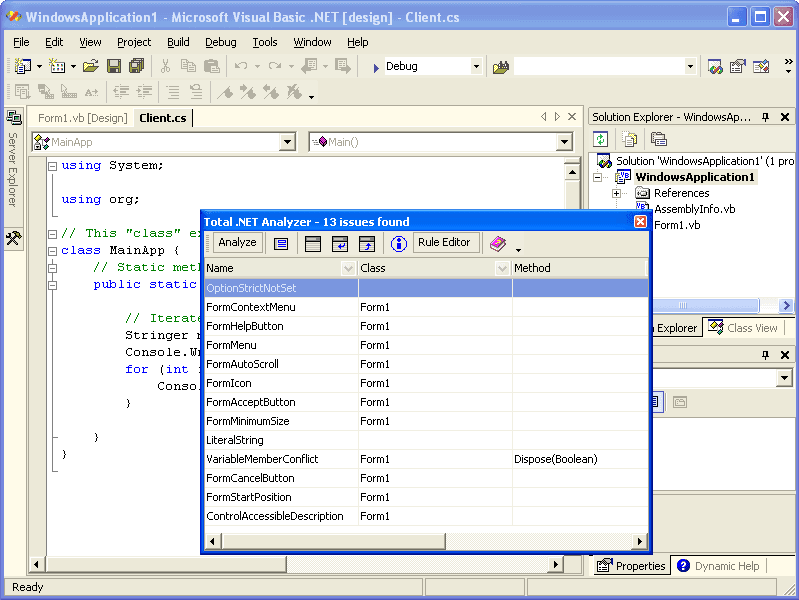Click the Start debugging play arrow
Viewport: 799px width, 600px height.
click(x=376, y=67)
